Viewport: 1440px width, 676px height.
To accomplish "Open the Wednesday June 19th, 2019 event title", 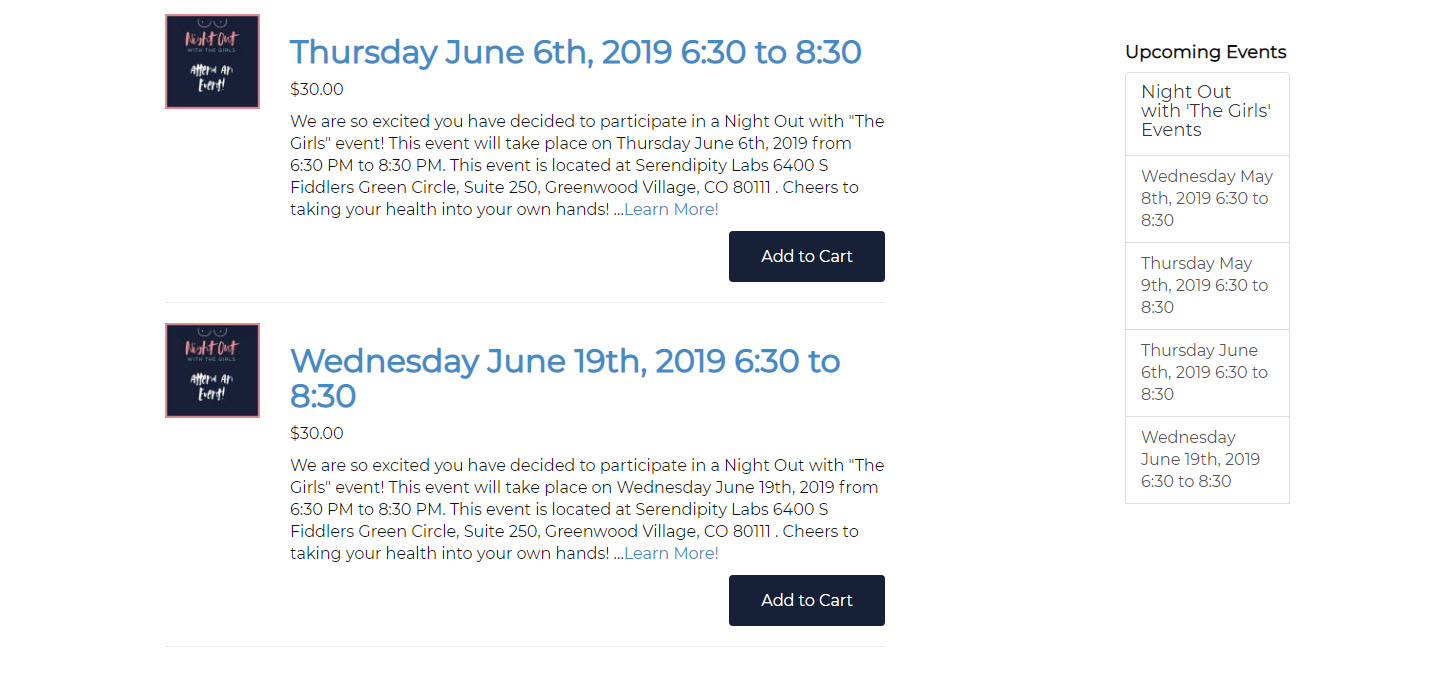I will [565, 378].
